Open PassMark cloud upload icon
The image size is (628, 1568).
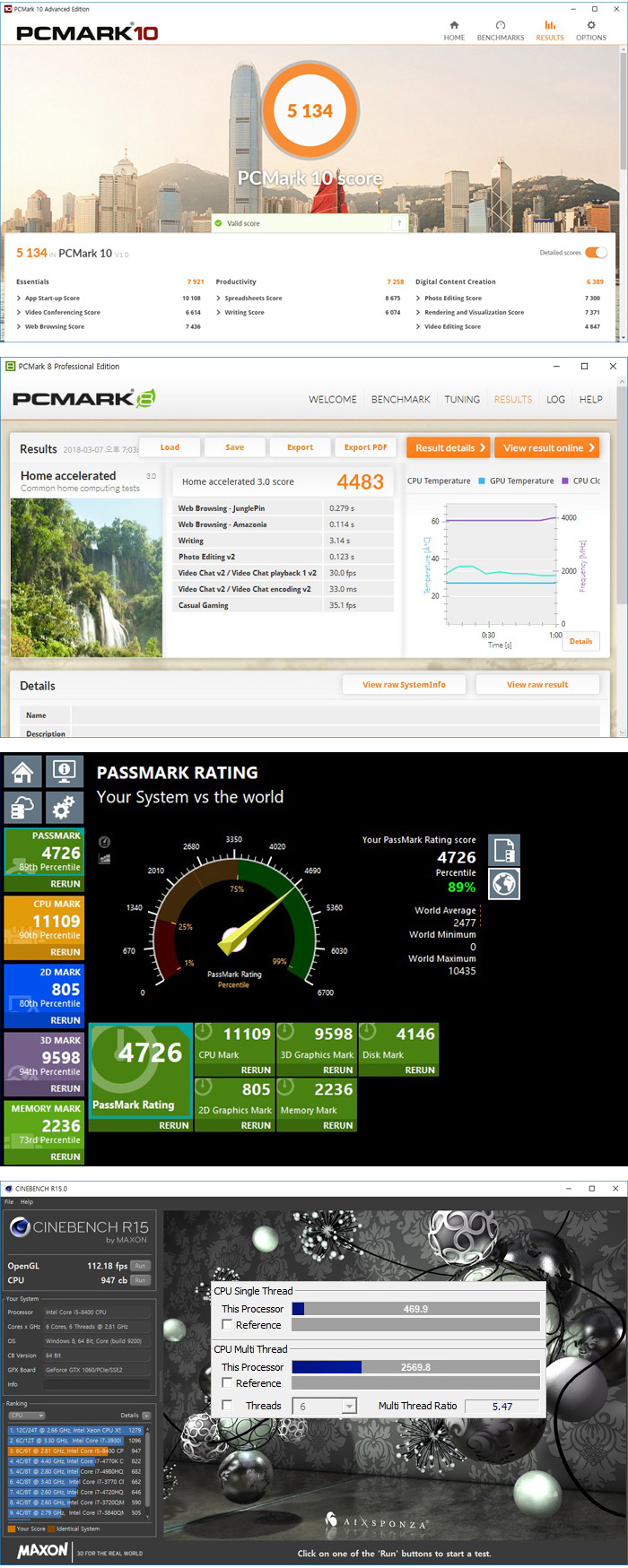(23, 808)
